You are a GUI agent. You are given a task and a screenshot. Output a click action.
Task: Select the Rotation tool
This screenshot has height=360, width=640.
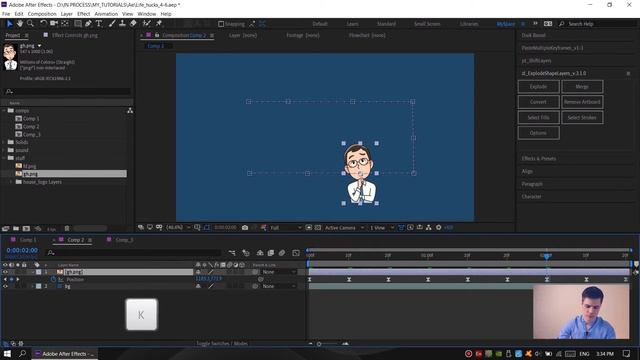(x=43, y=24)
